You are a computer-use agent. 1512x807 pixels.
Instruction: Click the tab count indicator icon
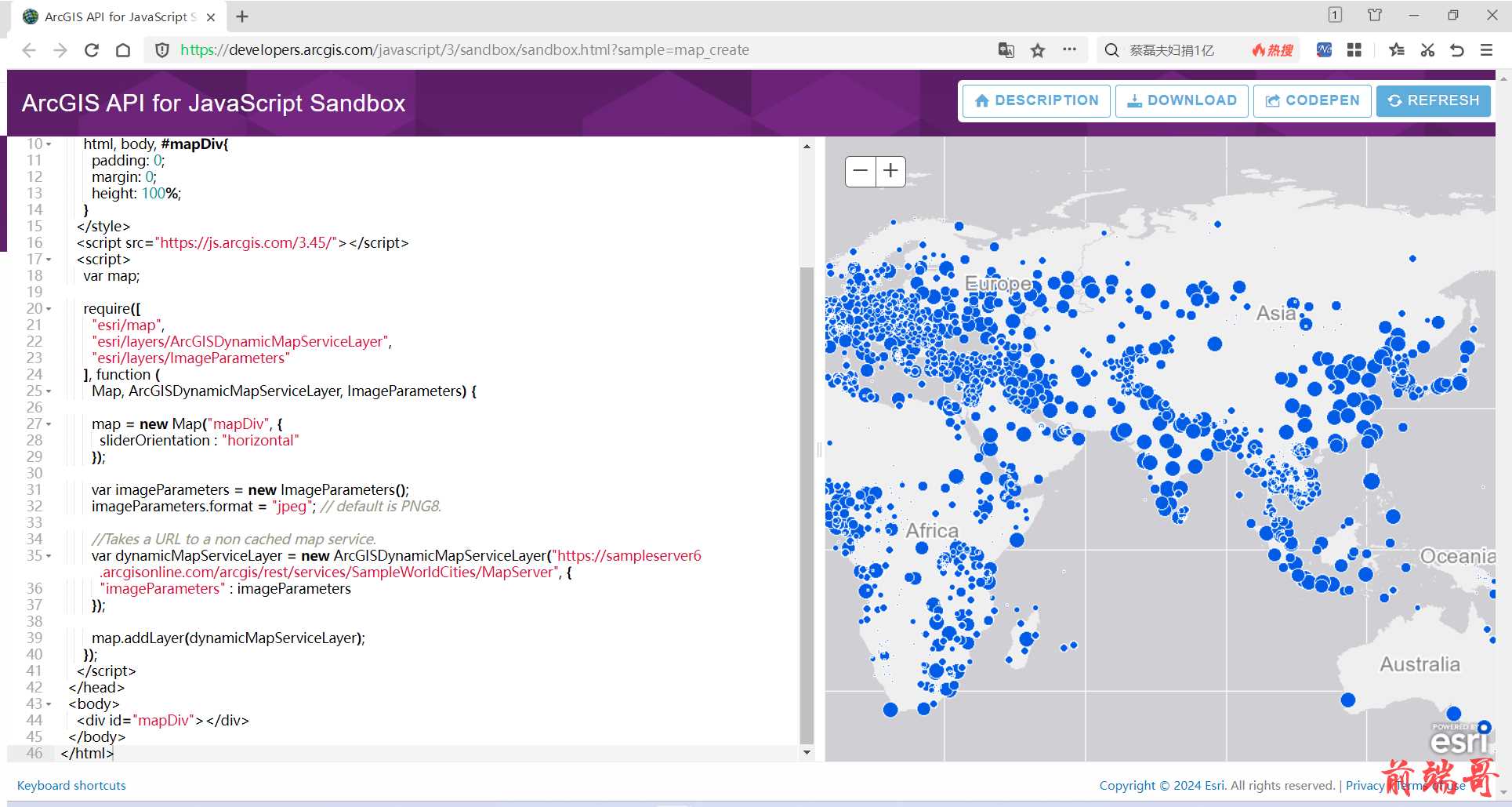pos(1335,15)
